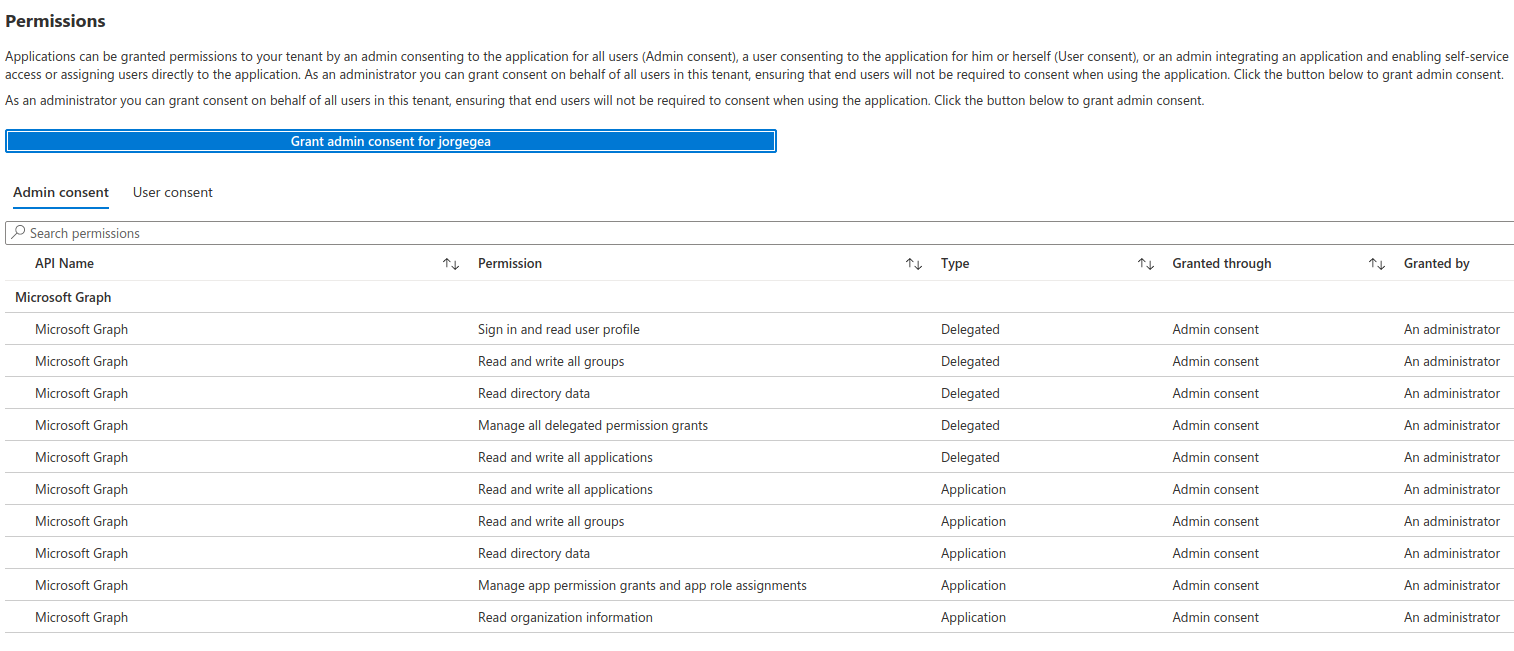The height and width of the screenshot is (651, 1514).
Task: Click Microsoft Graph API cell in Sign in row
Action: tap(81, 329)
